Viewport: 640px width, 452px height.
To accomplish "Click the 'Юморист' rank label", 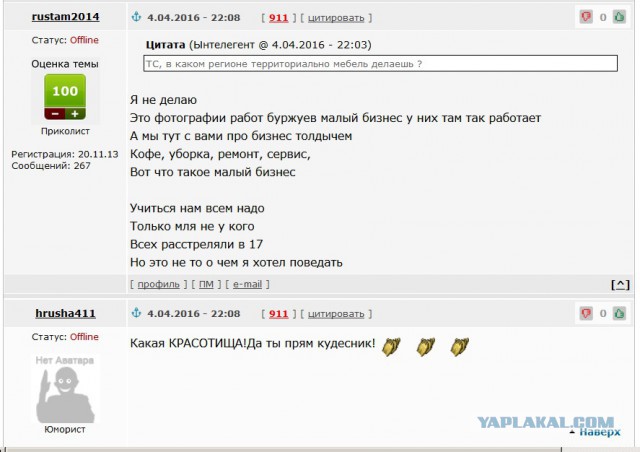I will click(65, 430).
